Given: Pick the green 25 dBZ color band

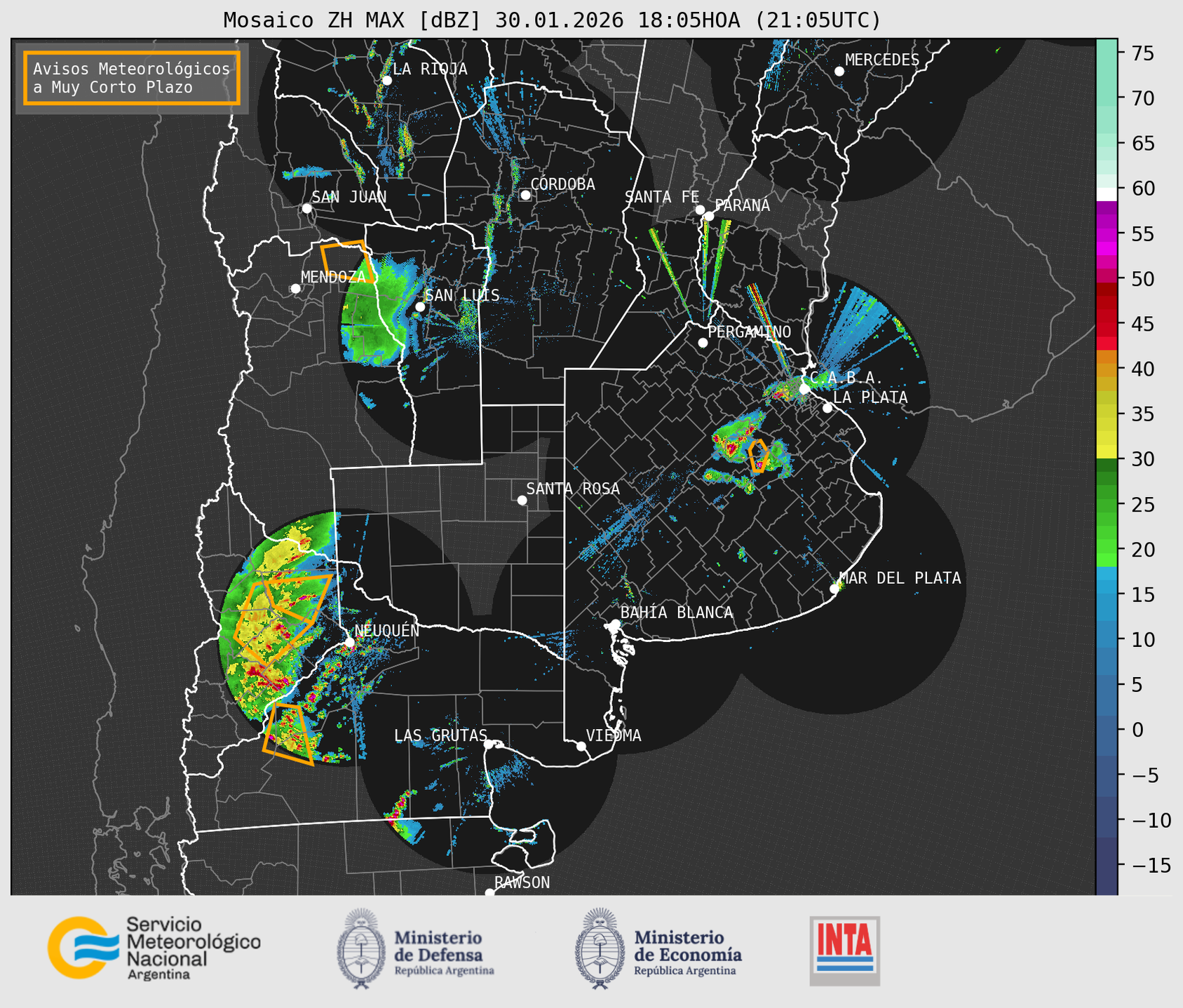Looking at the screenshot, I should coord(1107,505).
